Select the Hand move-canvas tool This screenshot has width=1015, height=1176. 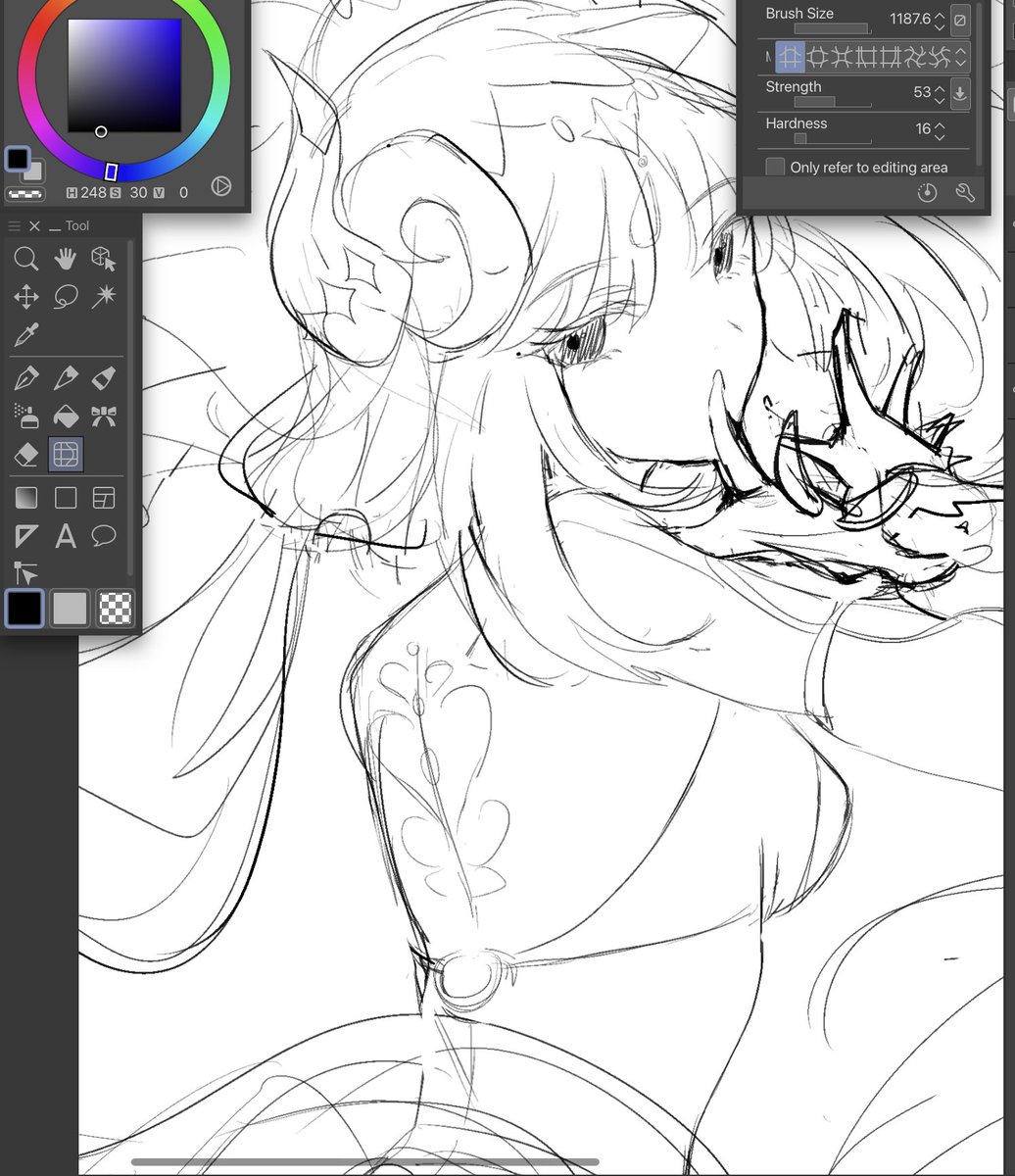pyautogui.click(x=66, y=259)
